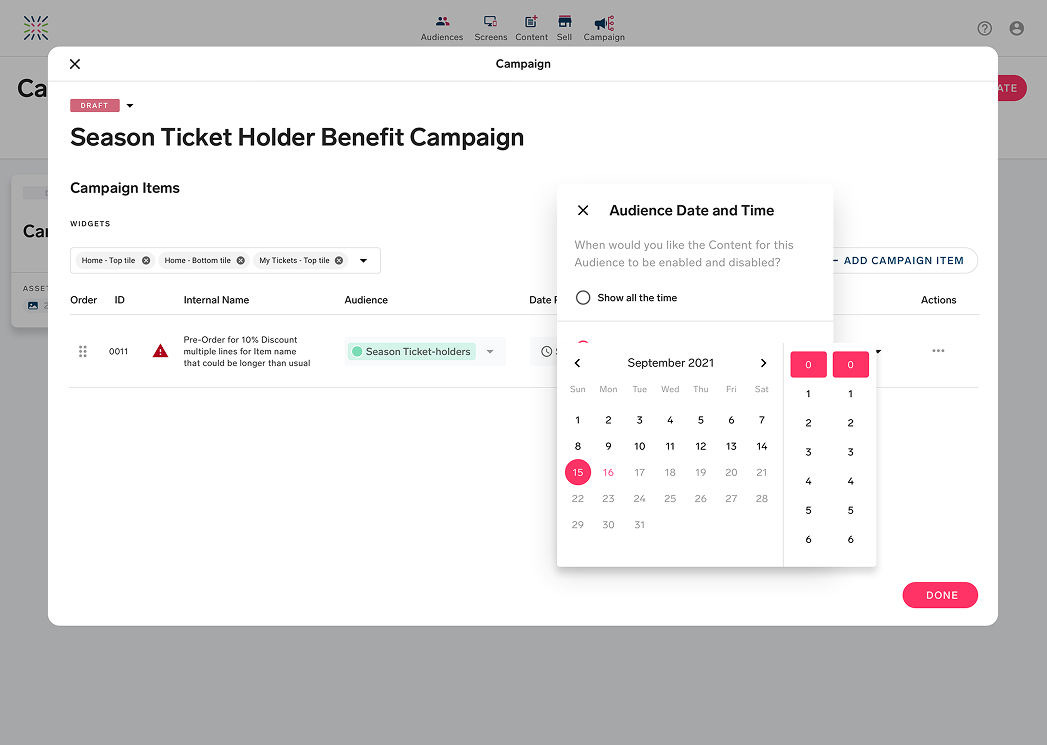Click the red warning triangle on item 0011

click(x=160, y=351)
